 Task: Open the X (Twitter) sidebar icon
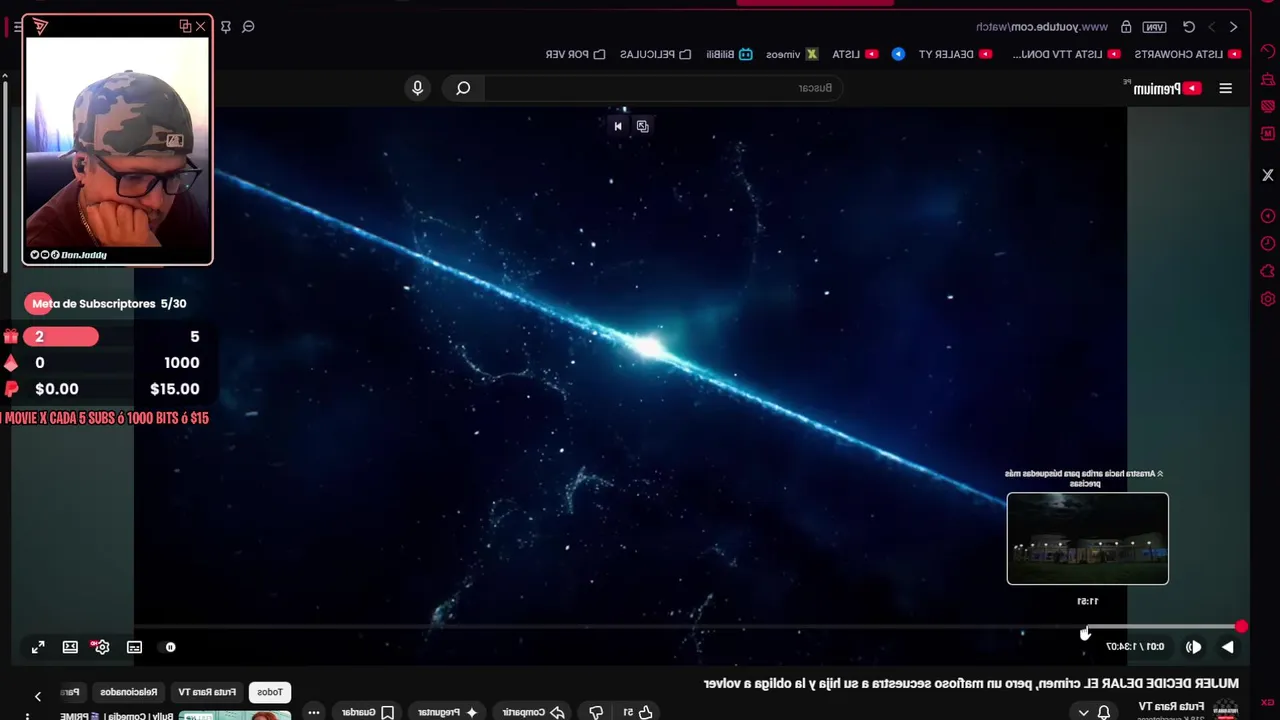1268,175
